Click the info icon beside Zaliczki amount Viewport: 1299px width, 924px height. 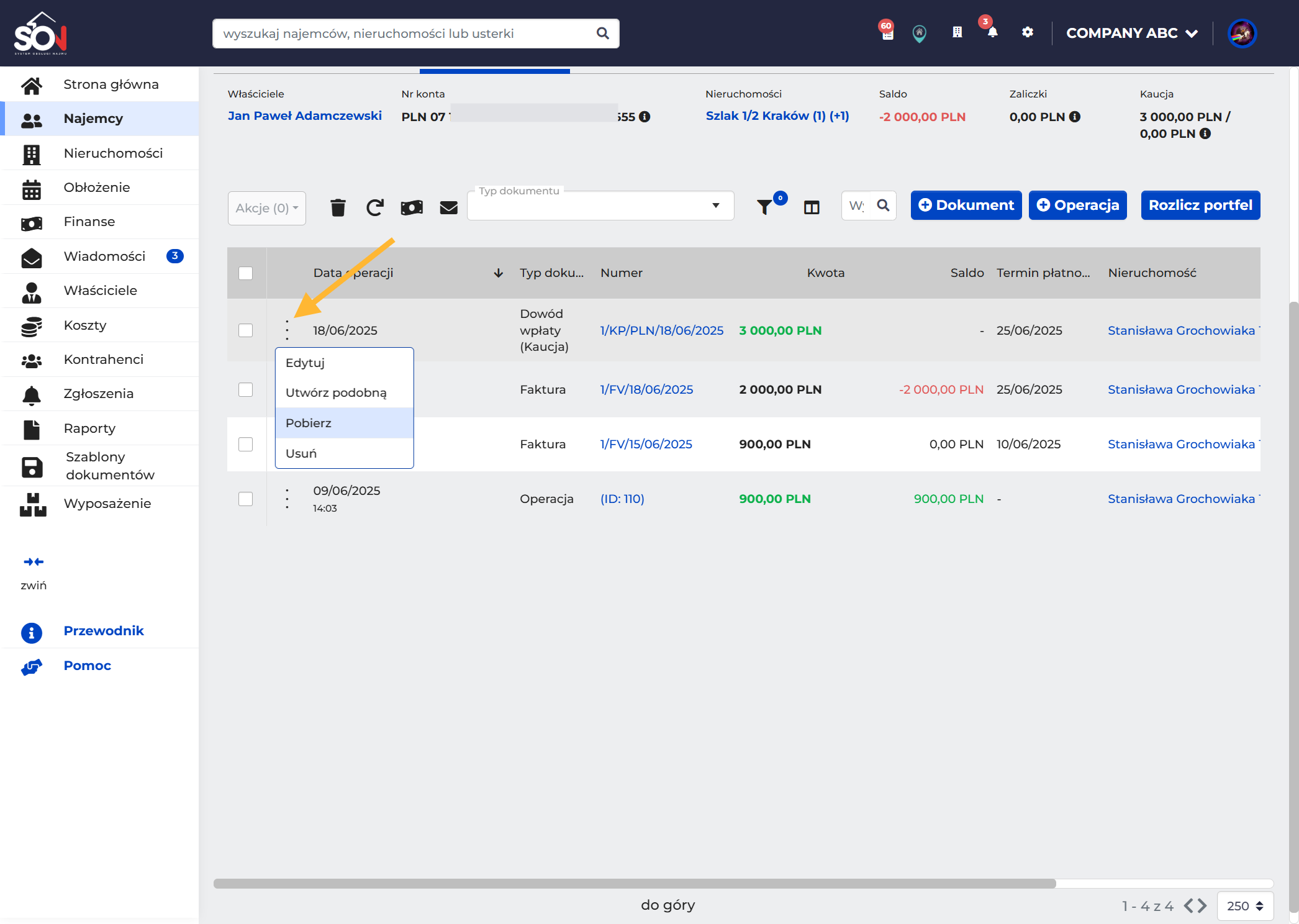click(x=1075, y=117)
